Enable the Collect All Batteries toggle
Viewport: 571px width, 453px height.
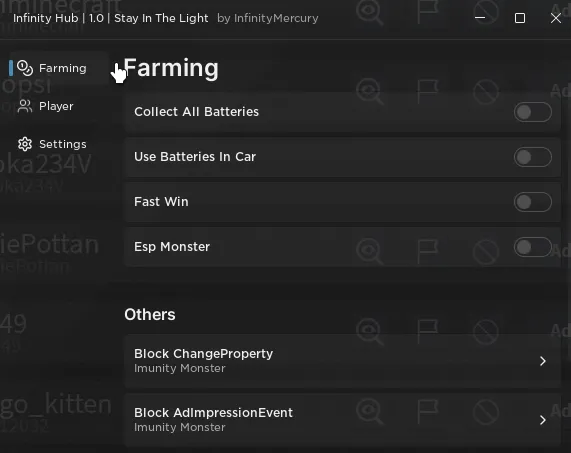(x=533, y=112)
